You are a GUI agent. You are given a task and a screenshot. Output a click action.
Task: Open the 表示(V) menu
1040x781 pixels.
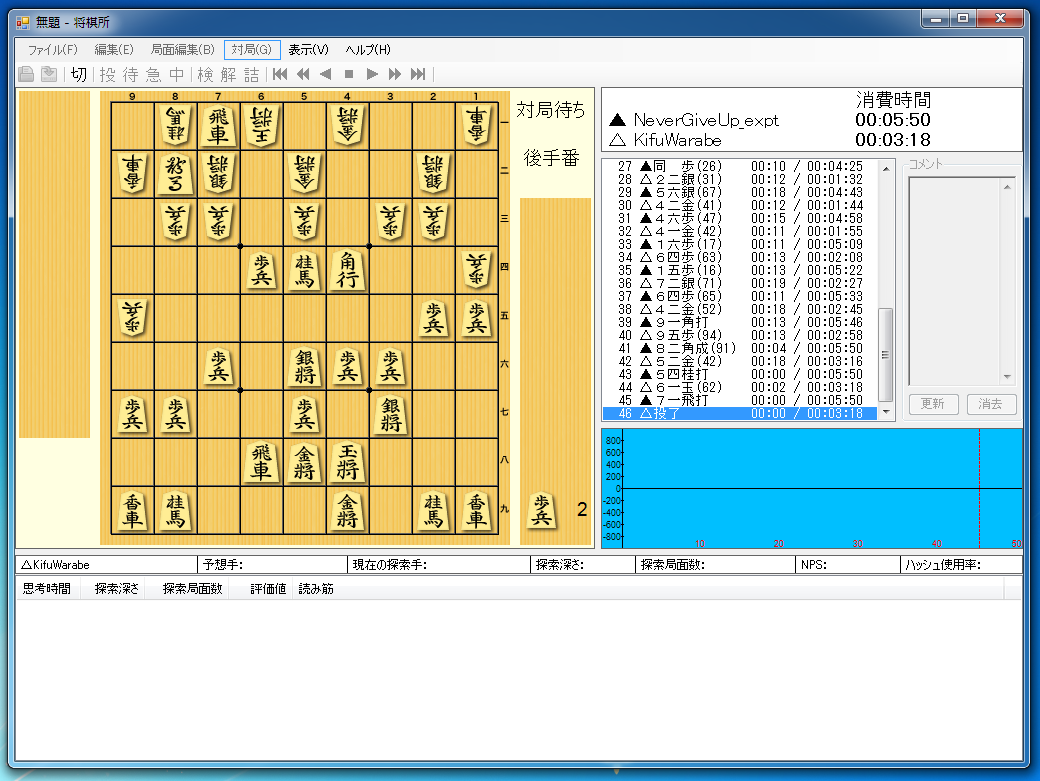(308, 50)
